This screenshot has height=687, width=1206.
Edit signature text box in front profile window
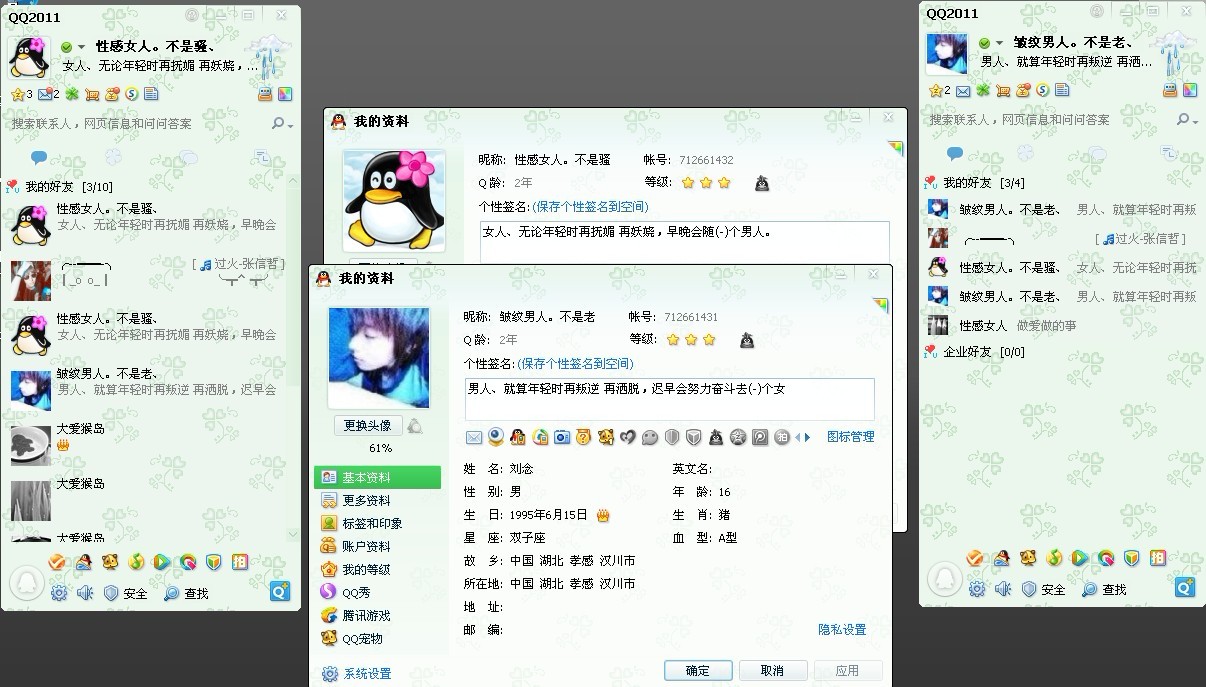669,399
